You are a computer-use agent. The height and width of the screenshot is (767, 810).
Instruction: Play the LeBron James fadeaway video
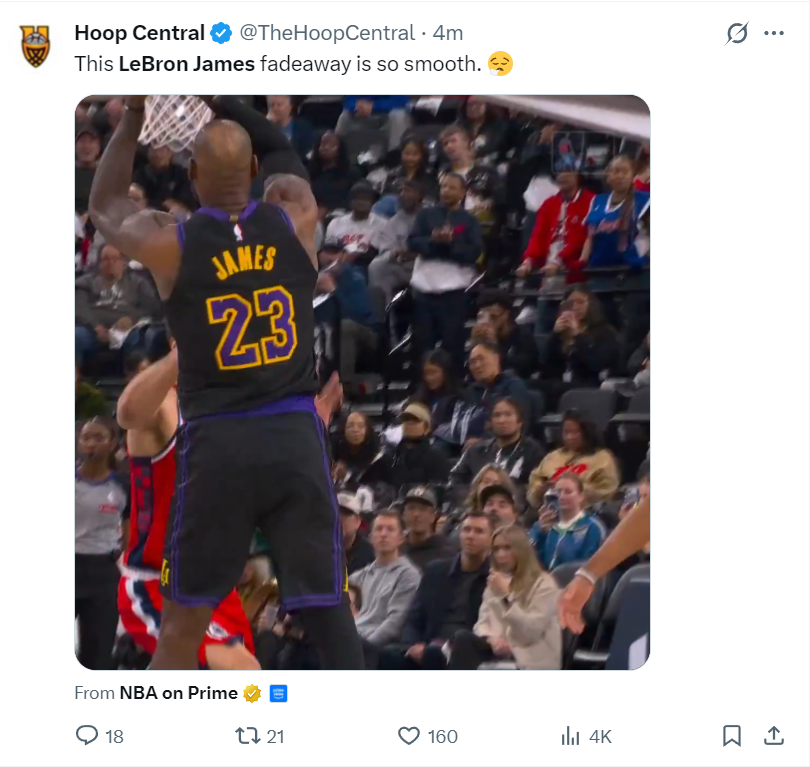(362, 382)
